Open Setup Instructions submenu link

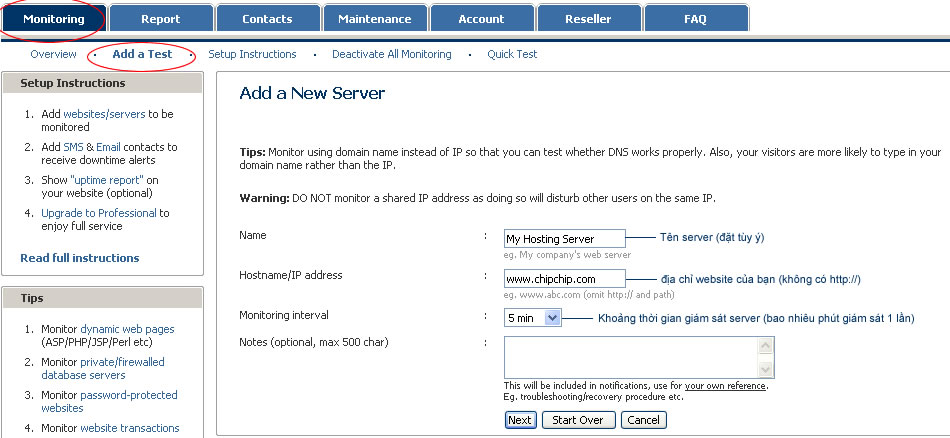tap(252, 54)
